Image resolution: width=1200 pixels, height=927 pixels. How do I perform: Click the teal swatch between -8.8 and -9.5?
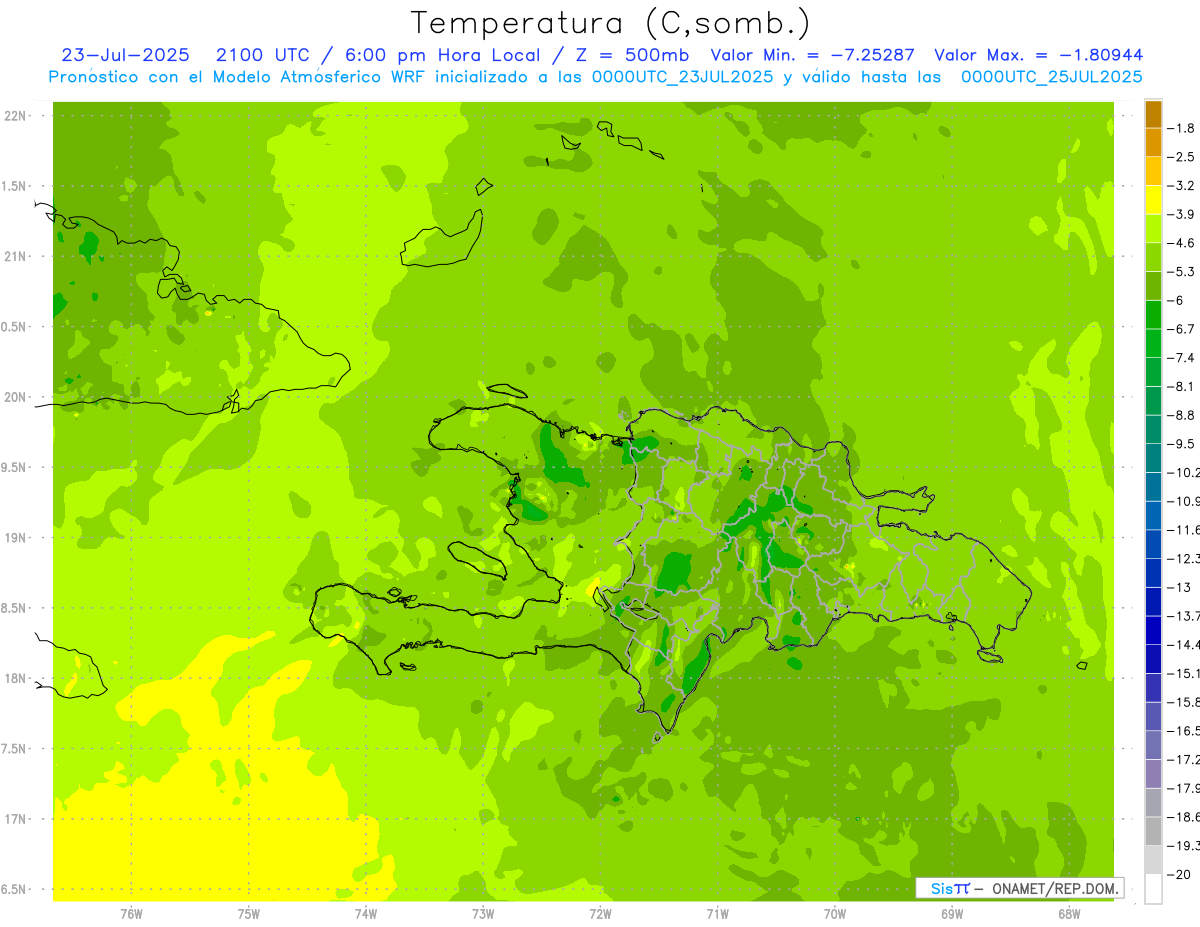point(1153,429)
